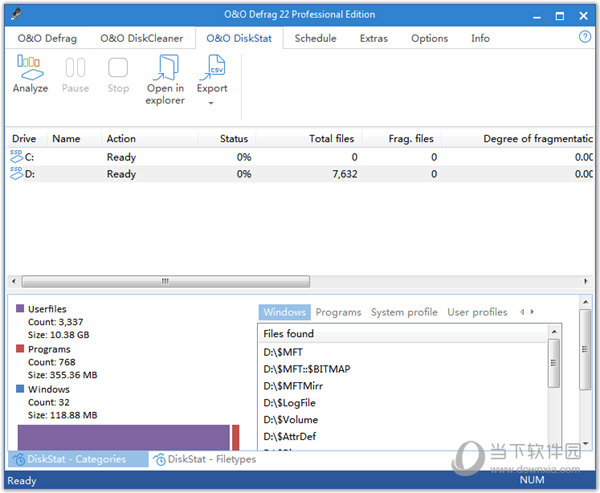The height and width of the screenshot is (493, 600).
Task: Select the D:\$MFTMirr file row
Action: pyautogui.click(x=404, y=386)
